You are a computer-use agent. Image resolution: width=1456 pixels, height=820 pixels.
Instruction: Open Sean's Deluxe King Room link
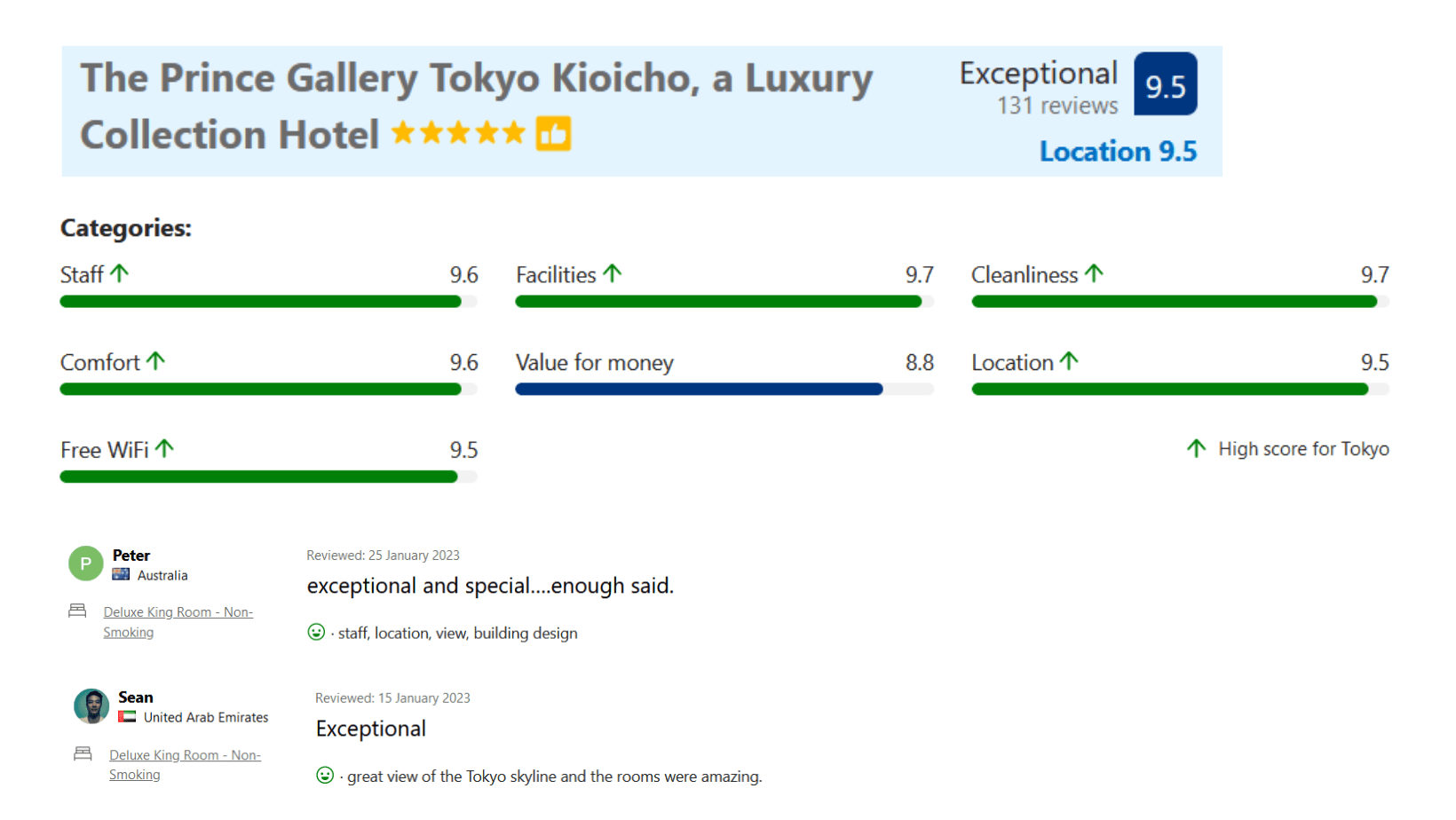[x=185, y=765]
